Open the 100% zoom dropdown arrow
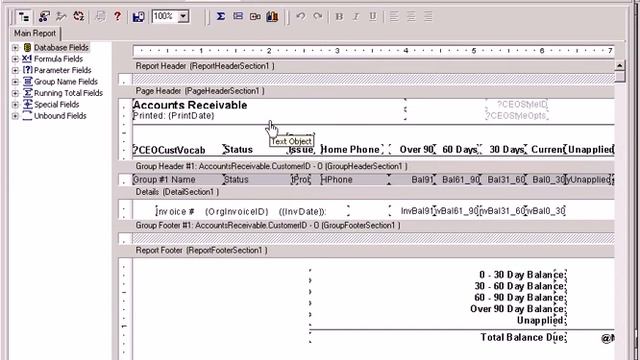Screen dimensions: 640x360 [184, 17]
